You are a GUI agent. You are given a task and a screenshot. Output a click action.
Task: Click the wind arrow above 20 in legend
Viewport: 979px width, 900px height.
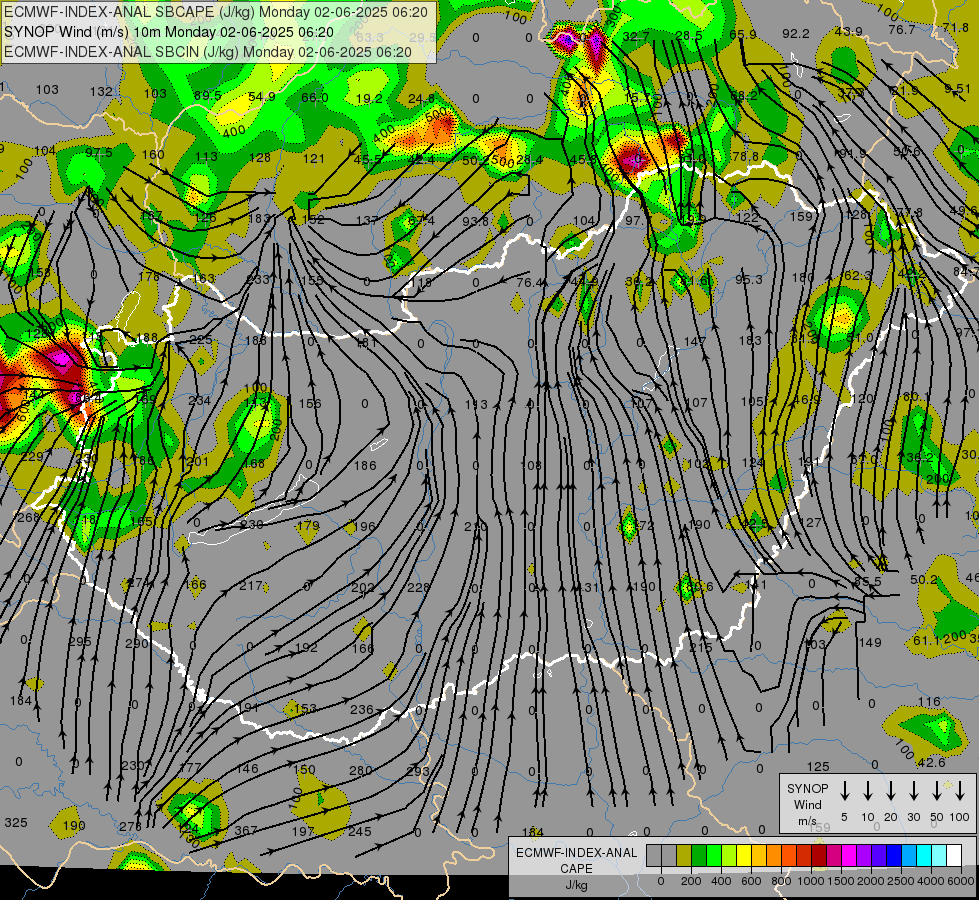[x=890, y=791]
